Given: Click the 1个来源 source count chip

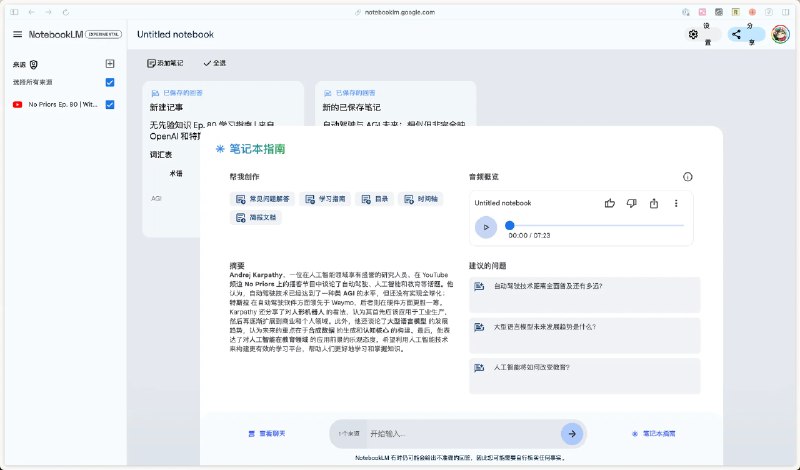Looking at the screenshot, I should click(348, 434).
